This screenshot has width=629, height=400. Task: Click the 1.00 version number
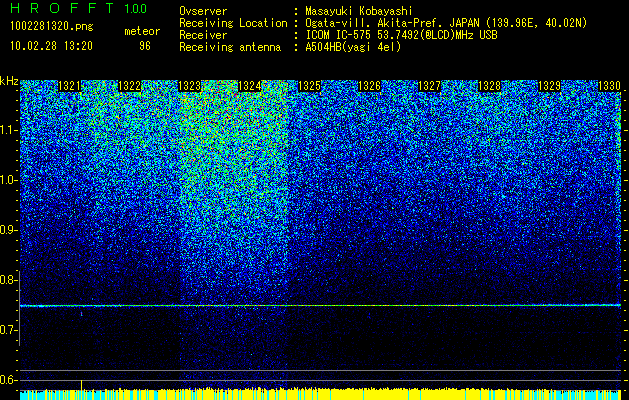[135, 8]
